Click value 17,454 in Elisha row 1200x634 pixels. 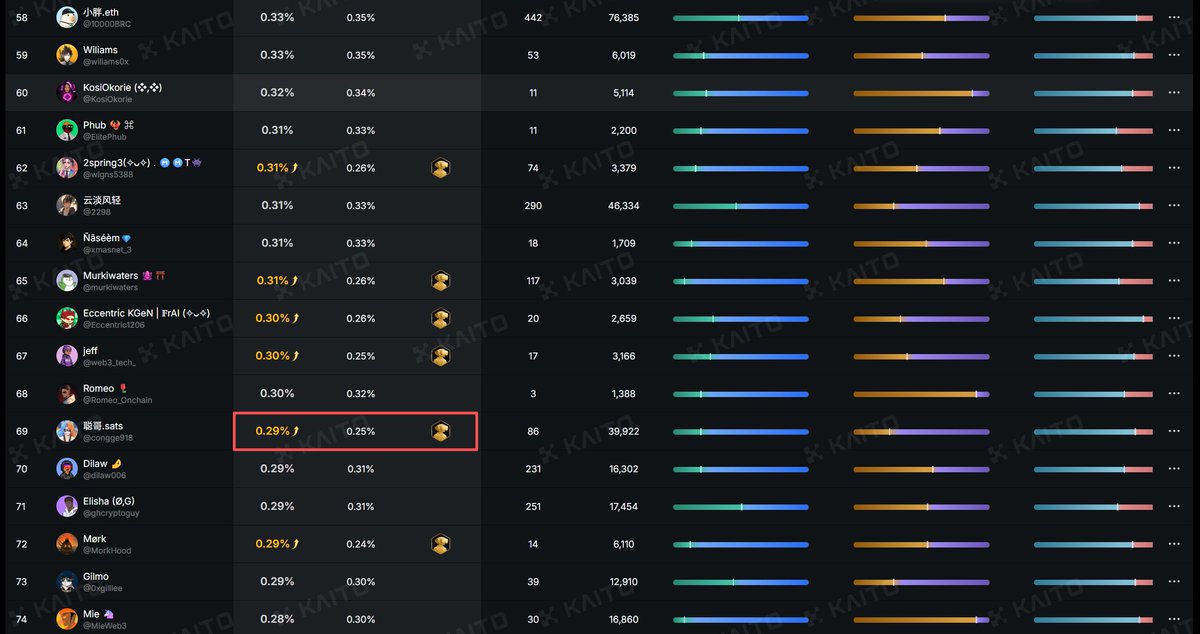point(623,507)
